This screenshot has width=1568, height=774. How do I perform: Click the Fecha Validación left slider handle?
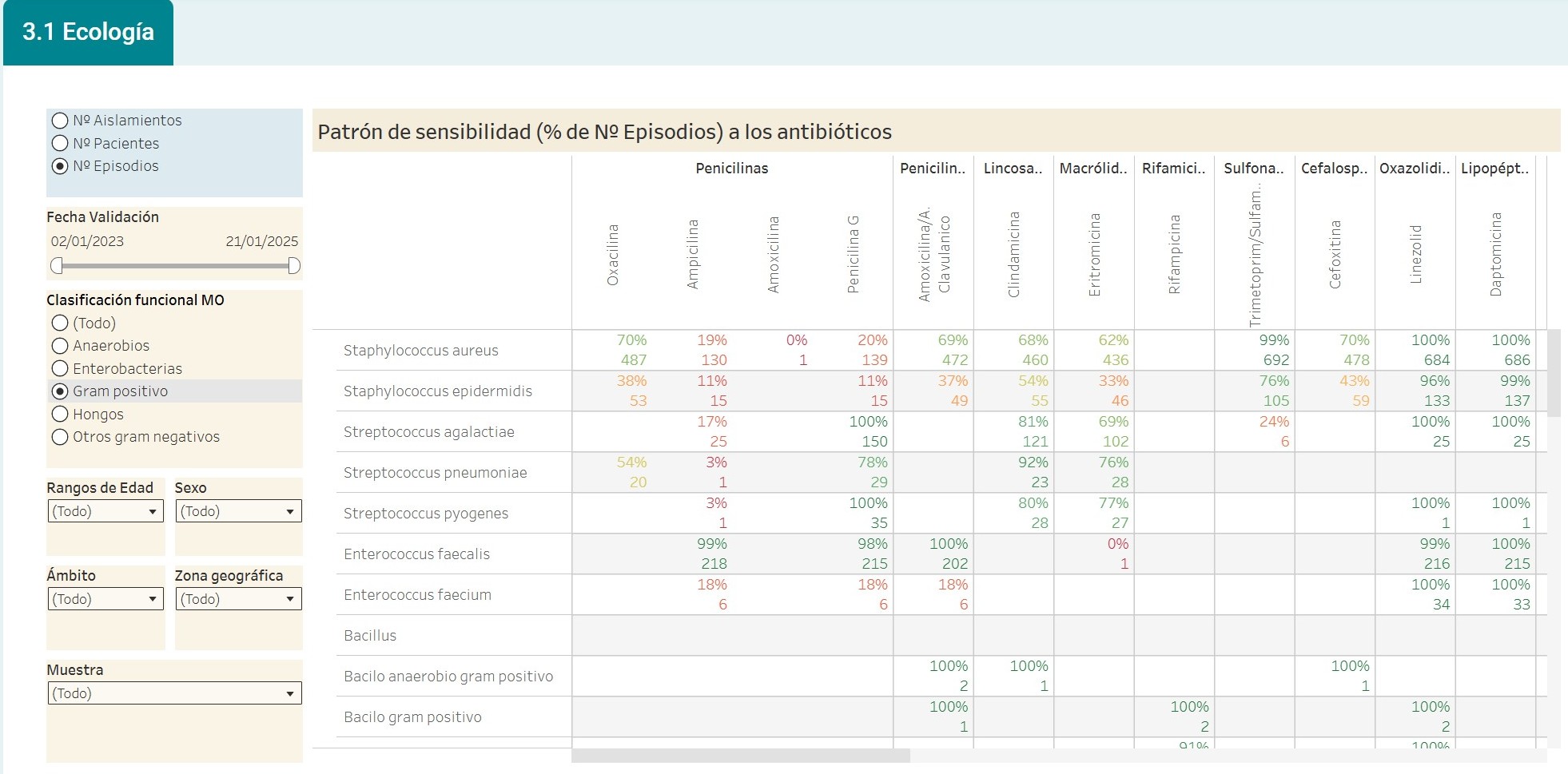[56, 266]
